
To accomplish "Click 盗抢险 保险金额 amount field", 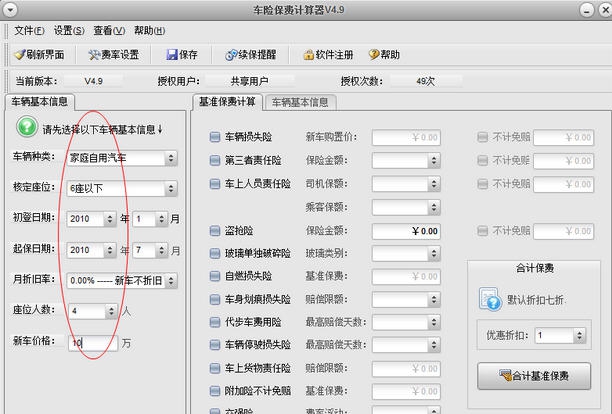I will coord(406,231).
